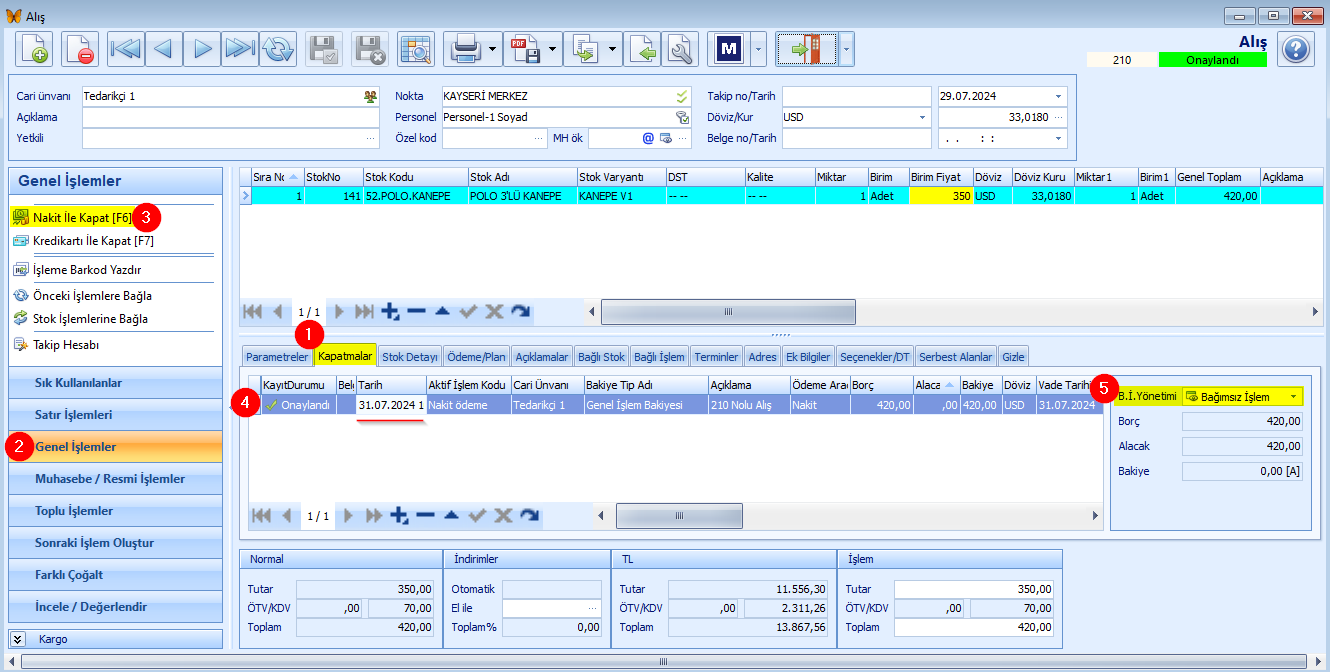This screenshot has height=672, width=1330.
Task: Open the Satır İşlemleri section
Action: [115, 415]
